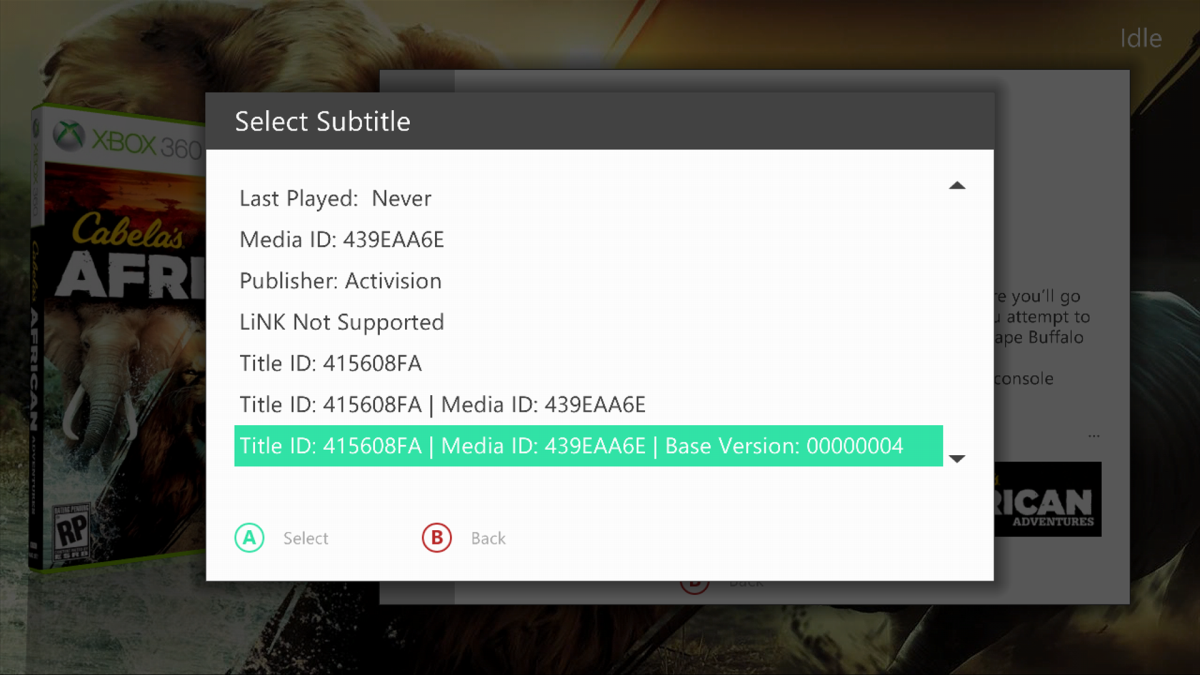Click the "Select Subtitle" dialog header
Image resolution: width=1200 pixels, height=675 pixels.
[322, 122]
